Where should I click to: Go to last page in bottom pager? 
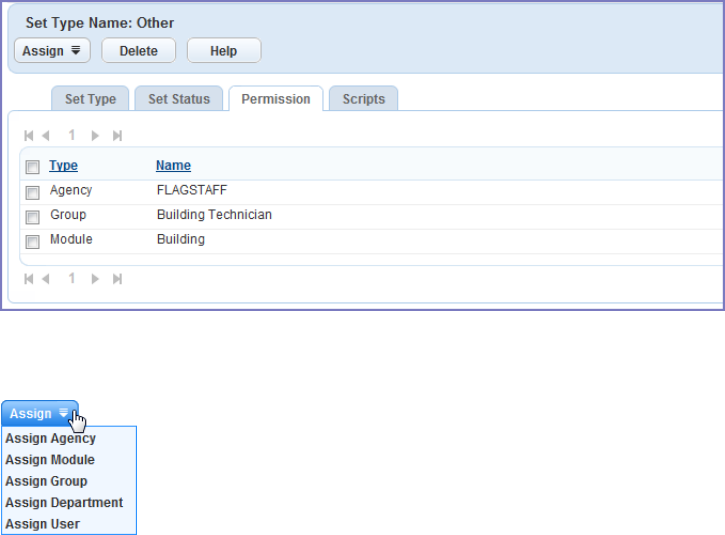pos(117,279)
